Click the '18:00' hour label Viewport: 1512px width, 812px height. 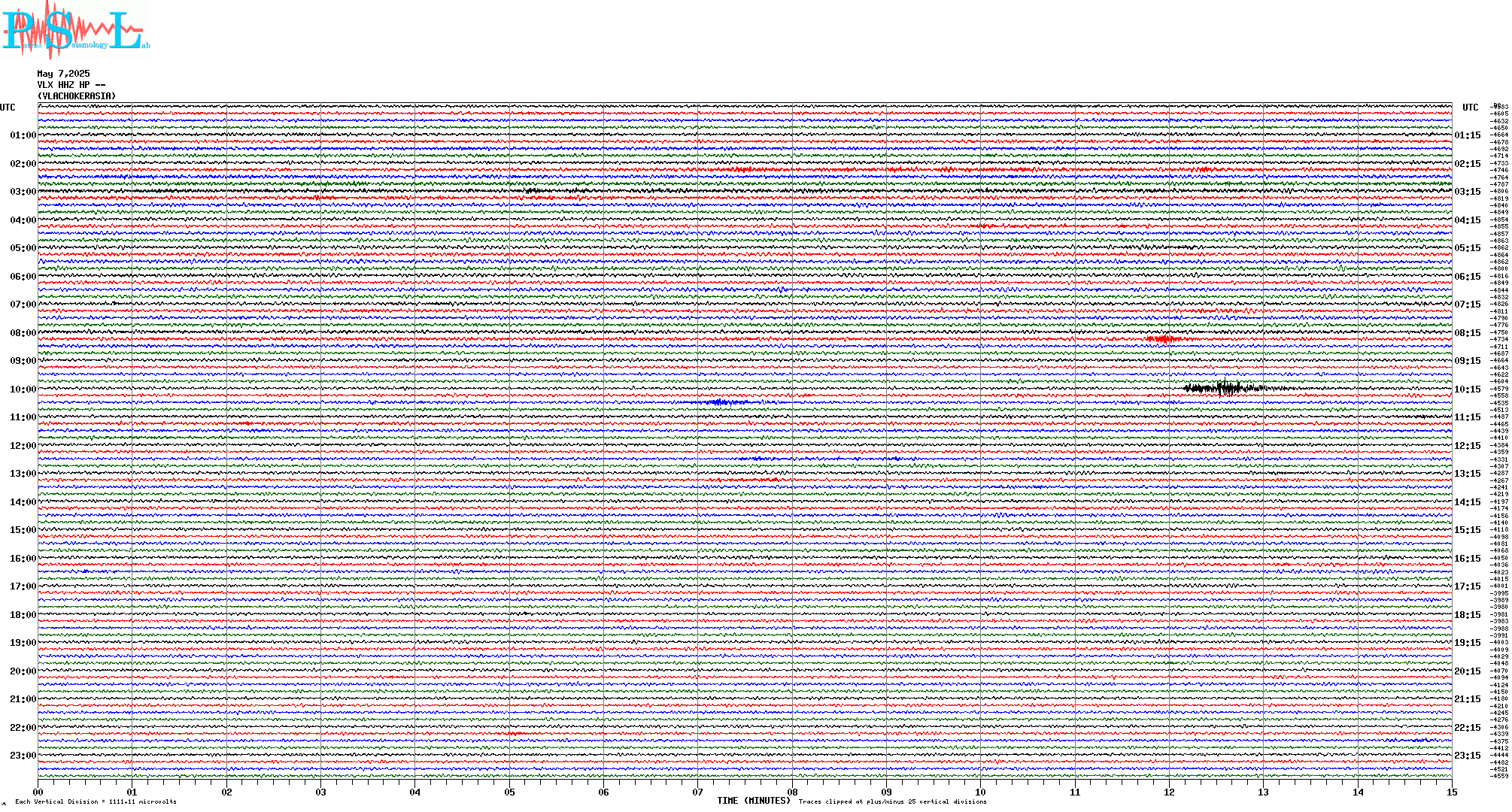[x=23, y=615]
